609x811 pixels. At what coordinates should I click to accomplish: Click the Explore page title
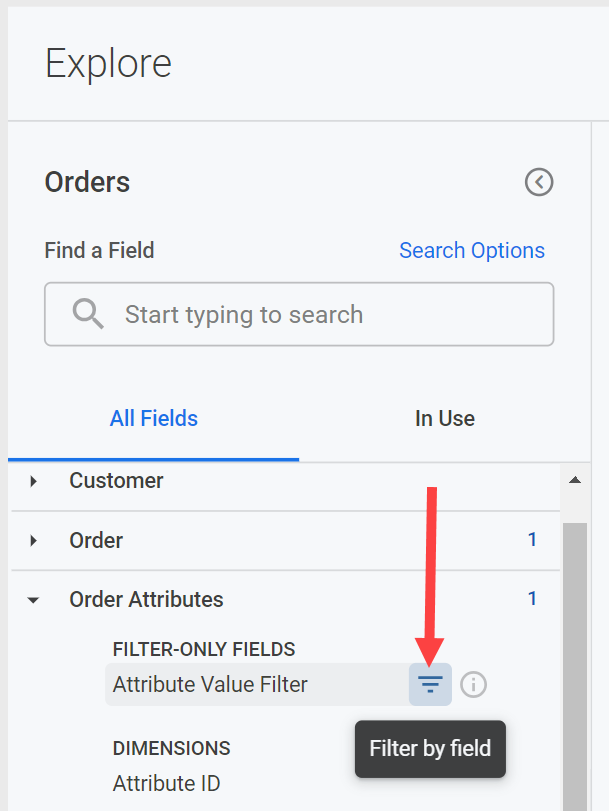[x=107, y=63]
